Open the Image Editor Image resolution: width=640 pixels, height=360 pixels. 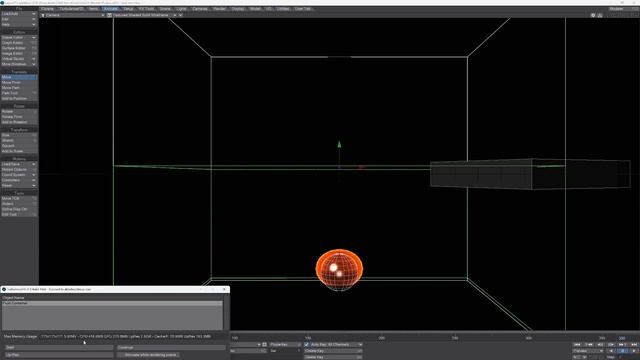19,53
